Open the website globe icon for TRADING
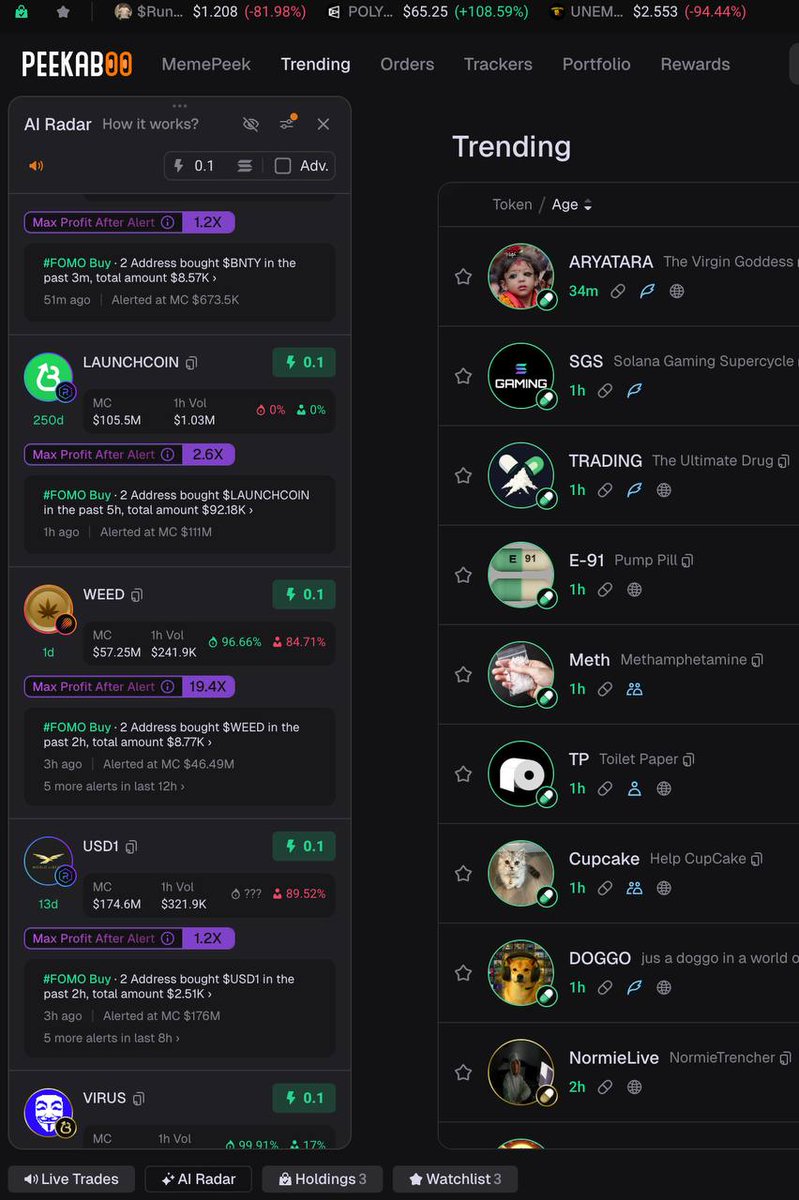This screenshot has height=1200, width=799. [x=664, y=490]
